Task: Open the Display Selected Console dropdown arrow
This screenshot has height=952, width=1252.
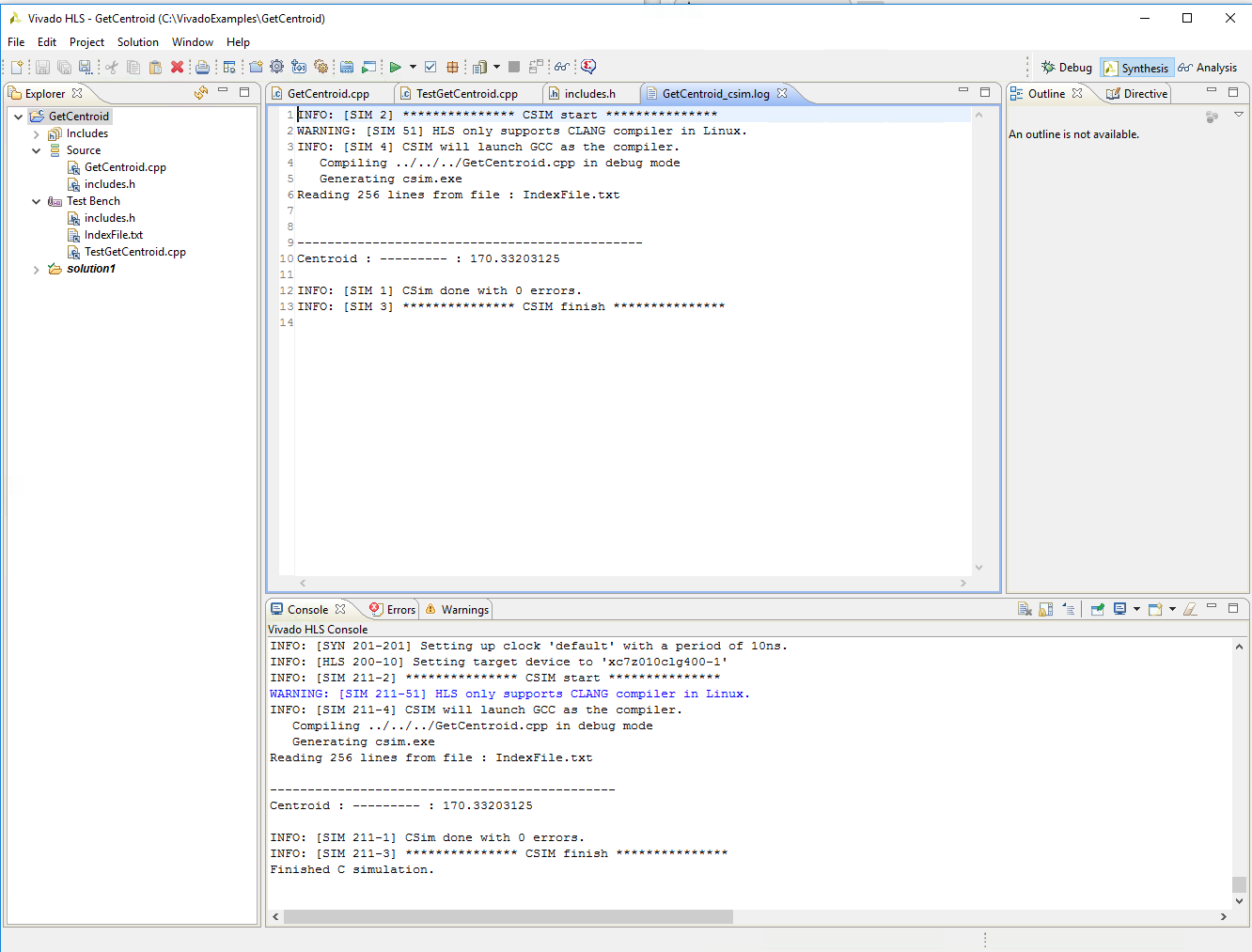Action: click(1136, 609)
